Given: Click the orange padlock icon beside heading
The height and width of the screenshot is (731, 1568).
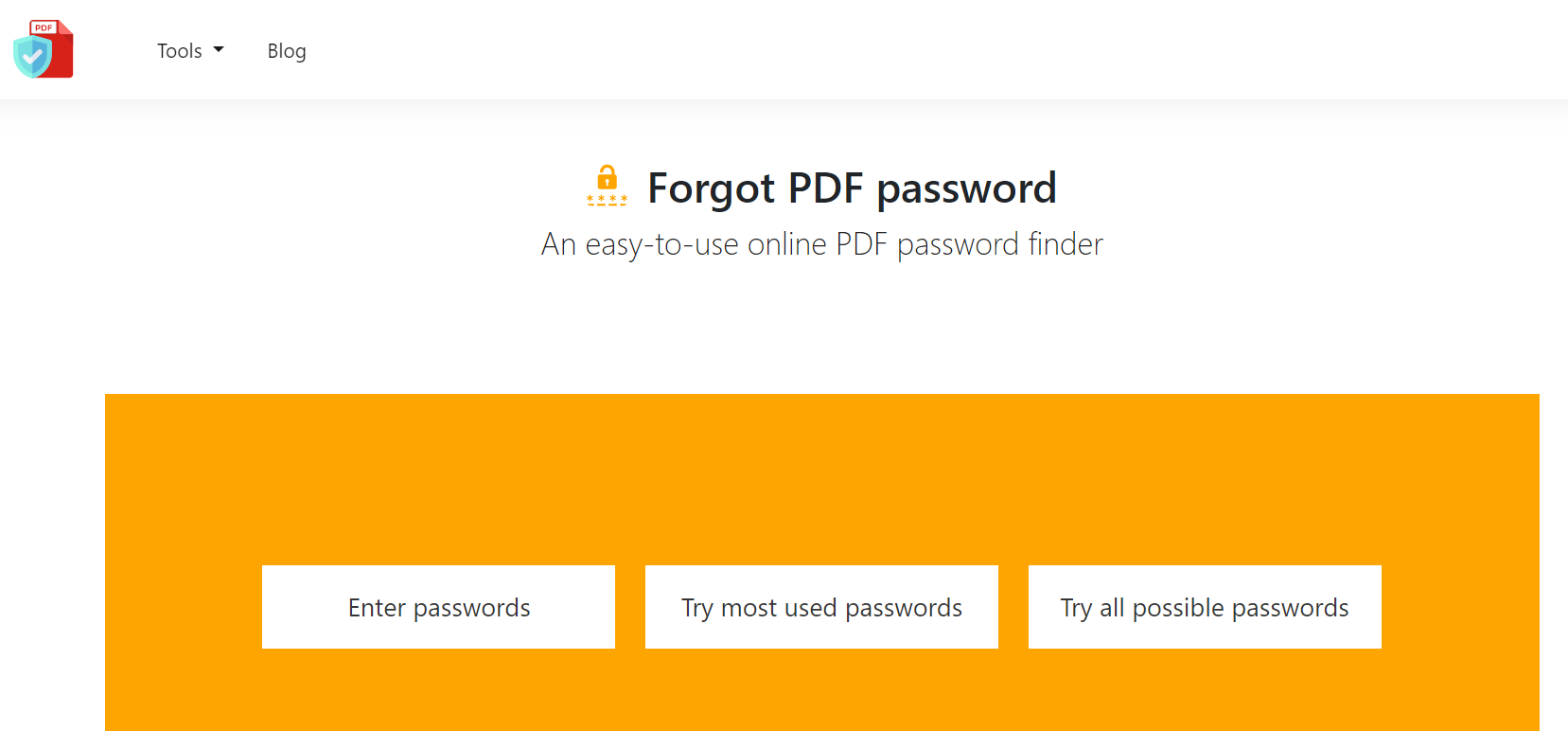Looking at the screenshot, I should [x=607, y=178].
